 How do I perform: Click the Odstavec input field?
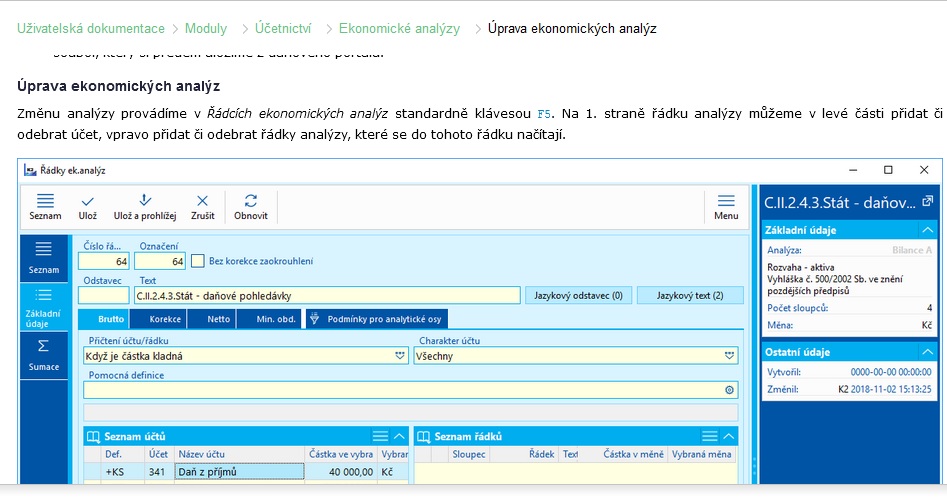pyautogui.click(x=104, y=295)
